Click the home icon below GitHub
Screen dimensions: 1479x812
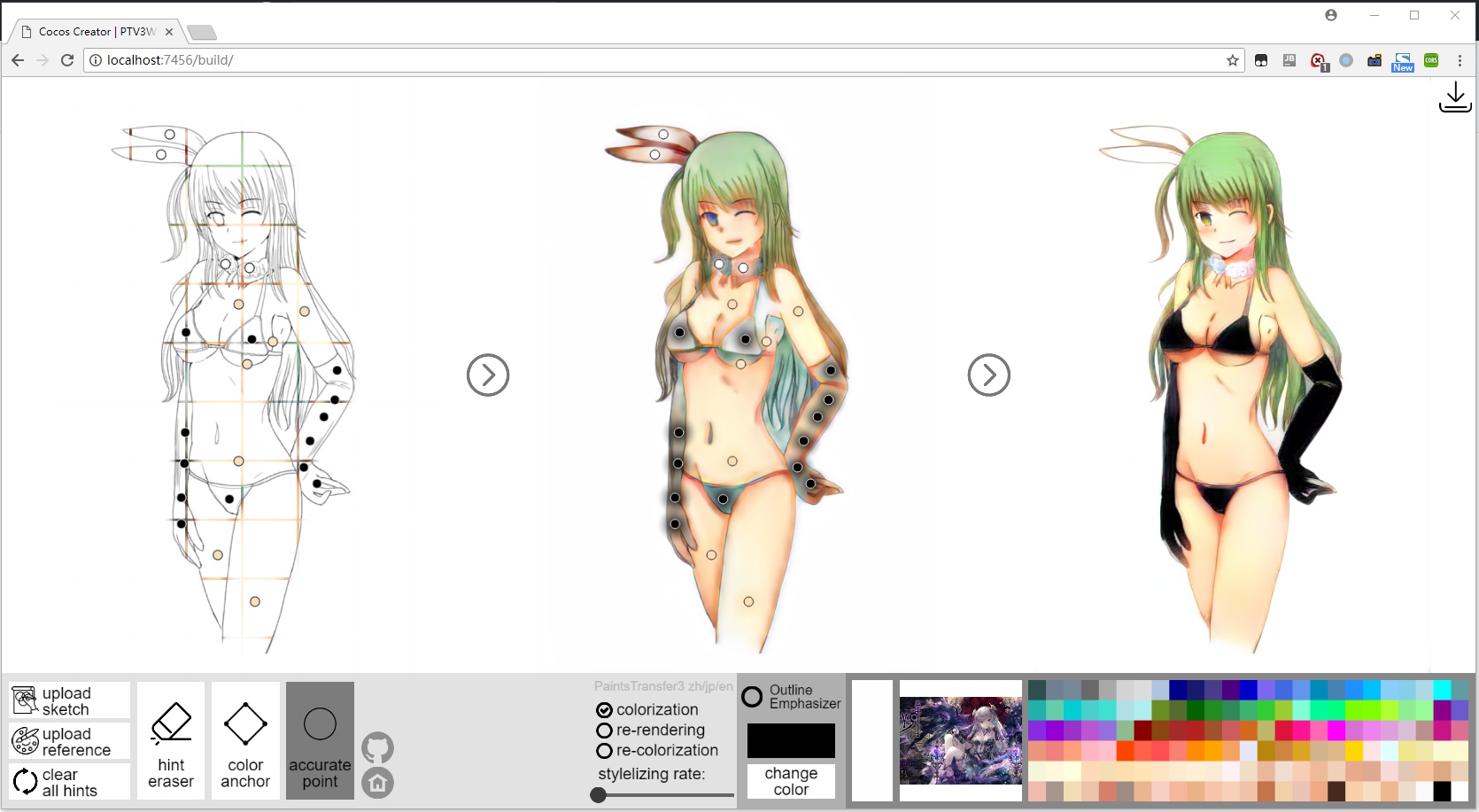tap(377, 783)
